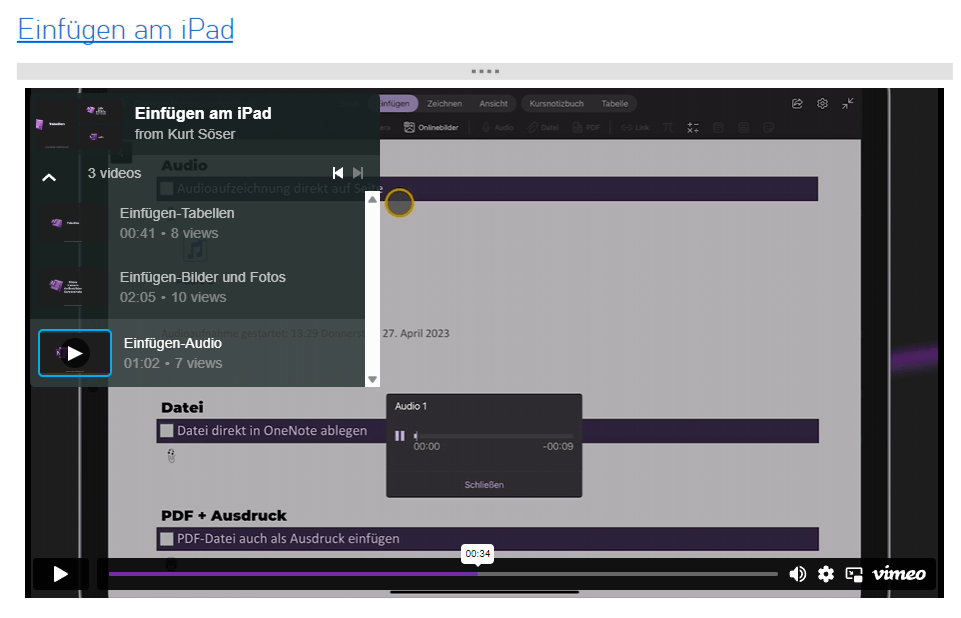Click the '00:34' timestamp tooltip

click(x=477, y=554)
